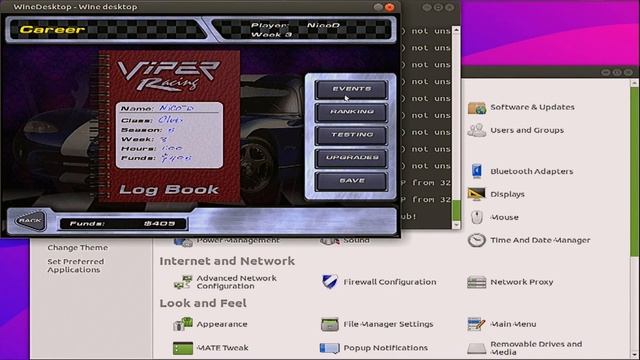Open the Main Menu editor icon
This screenshot has width=640, height=360.
(x=476, y=324)
